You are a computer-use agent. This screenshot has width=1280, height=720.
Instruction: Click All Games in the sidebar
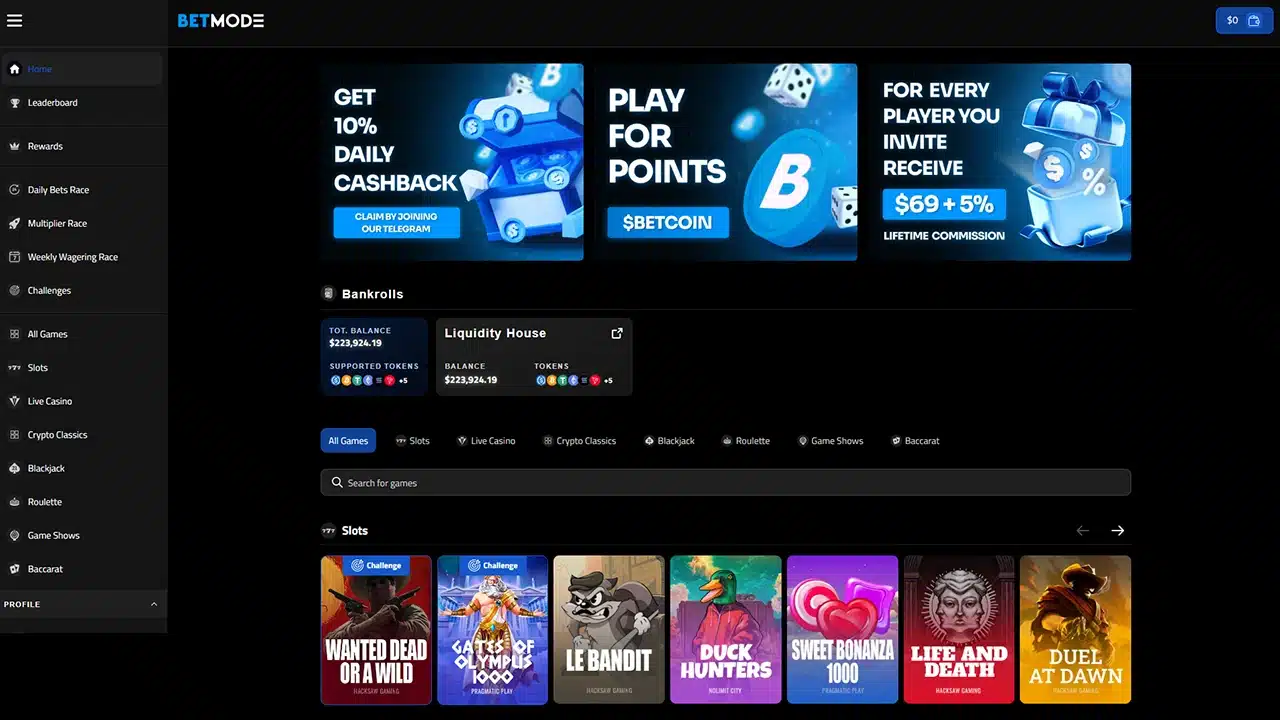tap(82, 334)
